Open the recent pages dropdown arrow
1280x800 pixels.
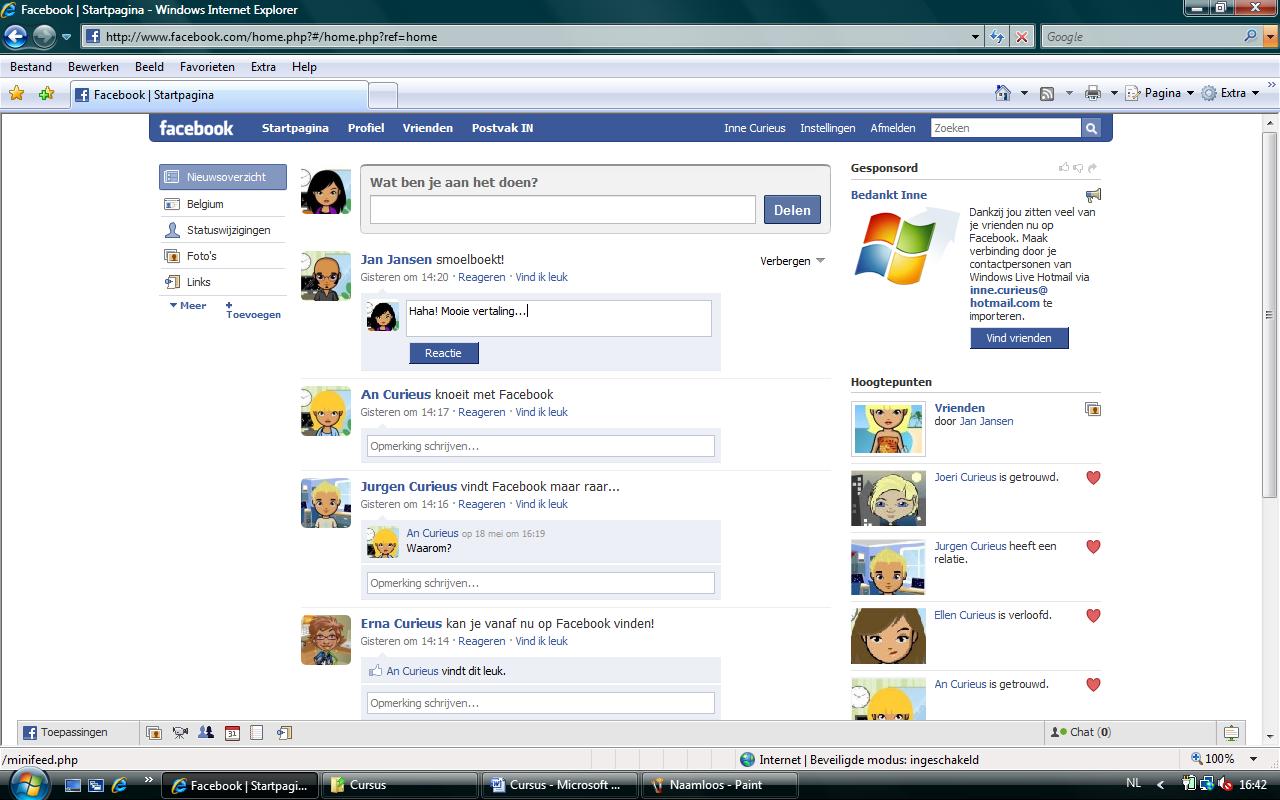[x=67, y=37]
